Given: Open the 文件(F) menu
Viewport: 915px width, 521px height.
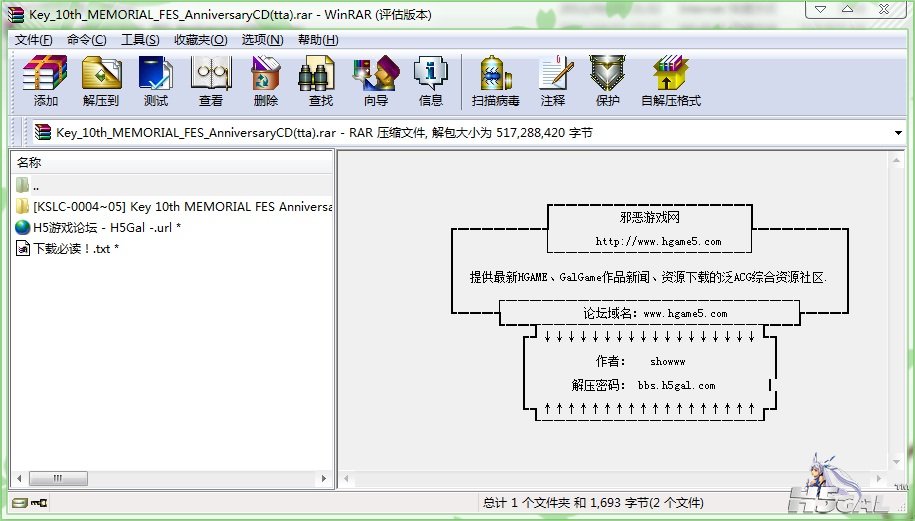Looking at the screenshot, I should coord(33,40).
